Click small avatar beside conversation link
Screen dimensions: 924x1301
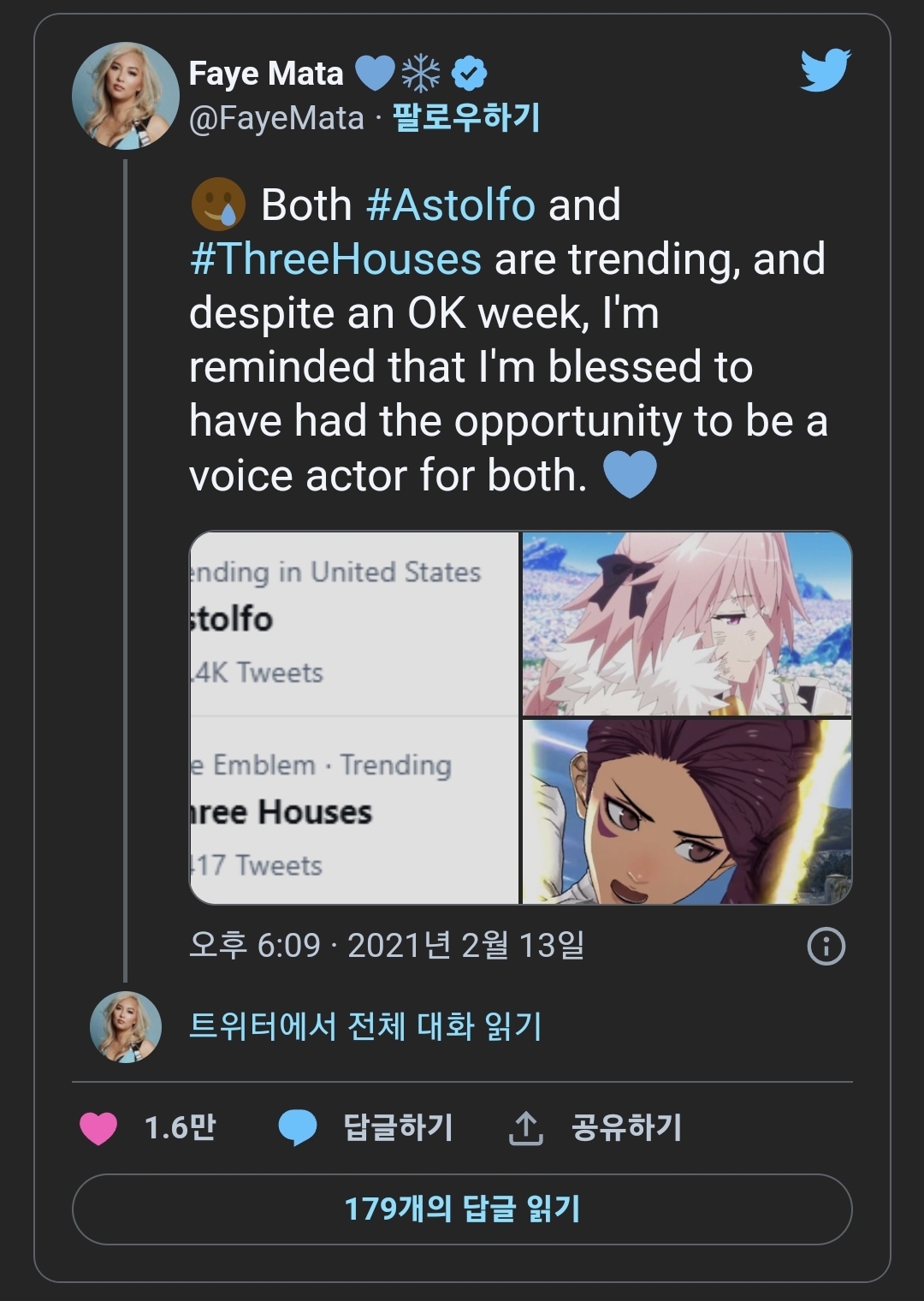tap(126, 1026)
